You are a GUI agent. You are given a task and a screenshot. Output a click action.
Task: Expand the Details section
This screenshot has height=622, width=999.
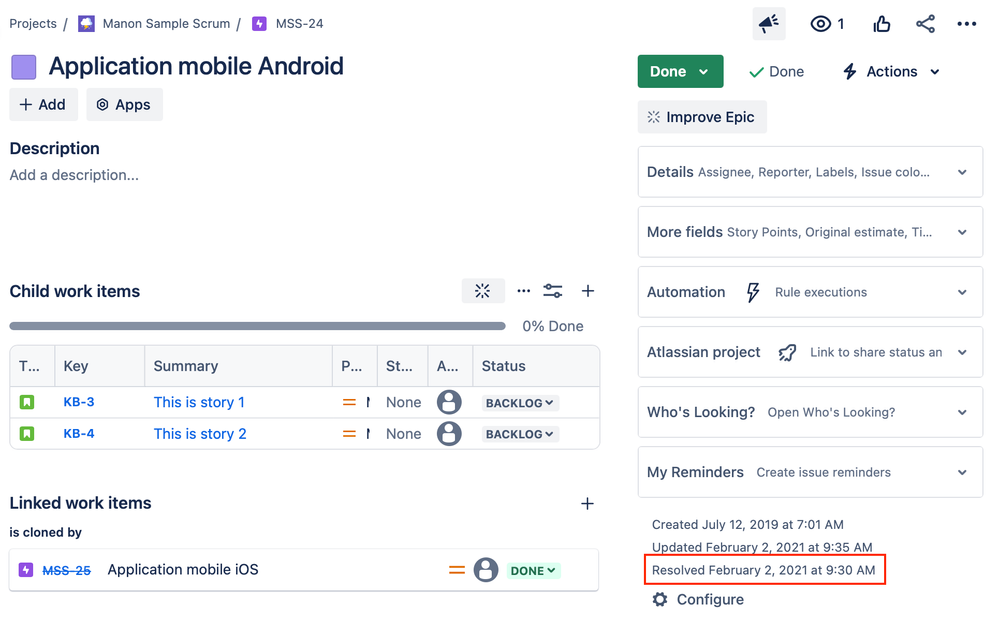[810, 172]
